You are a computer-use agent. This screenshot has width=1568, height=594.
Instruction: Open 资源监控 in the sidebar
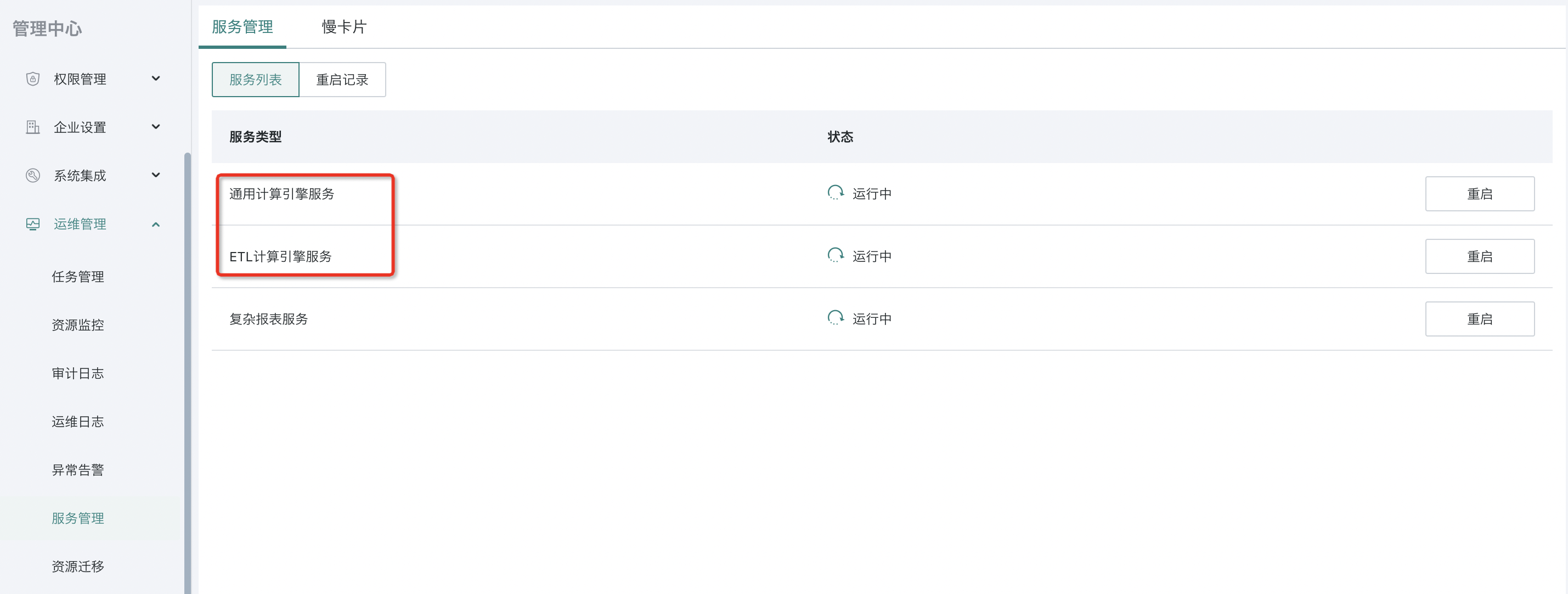pos(78,324)
